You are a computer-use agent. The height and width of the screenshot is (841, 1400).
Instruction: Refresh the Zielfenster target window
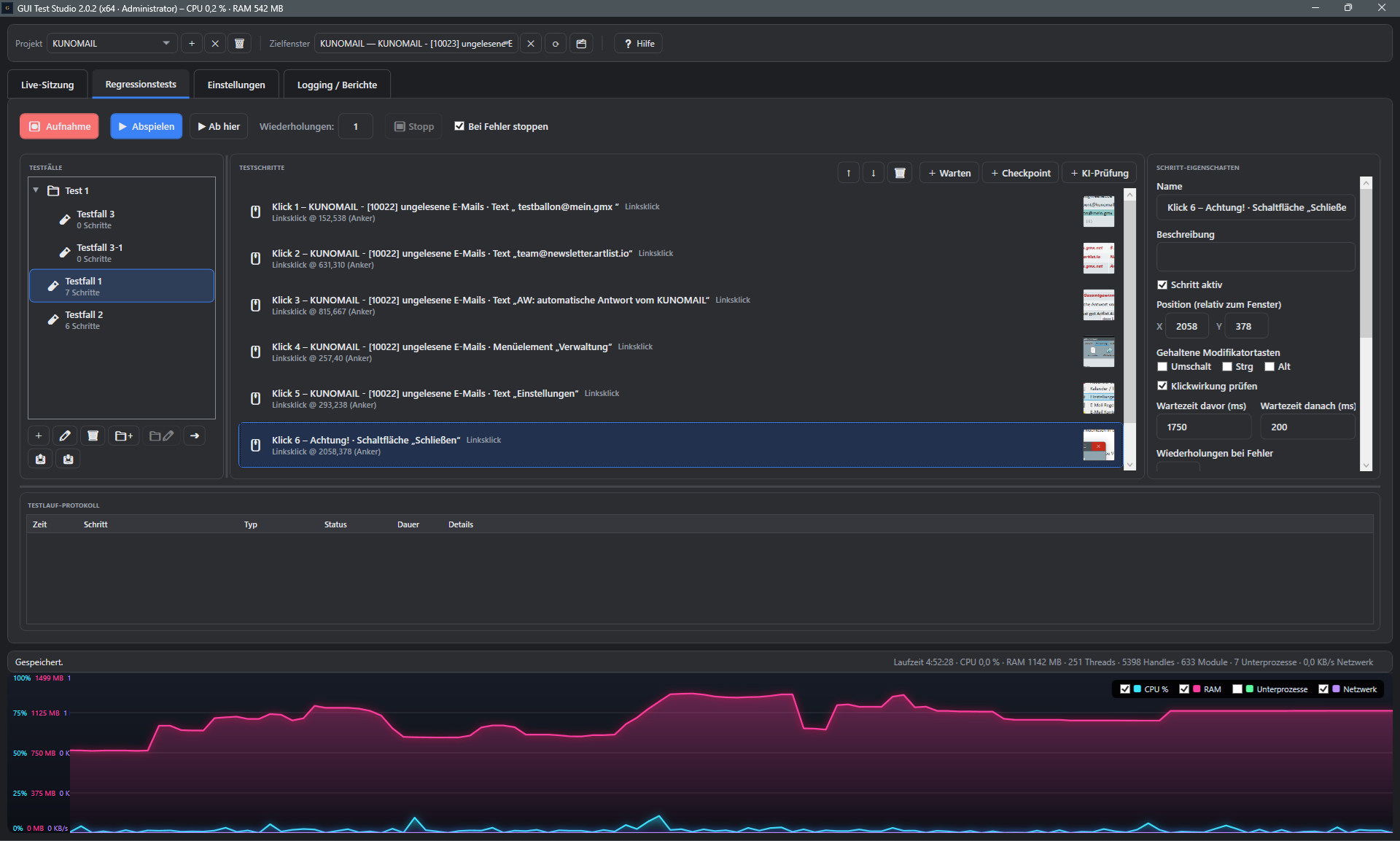556,44
